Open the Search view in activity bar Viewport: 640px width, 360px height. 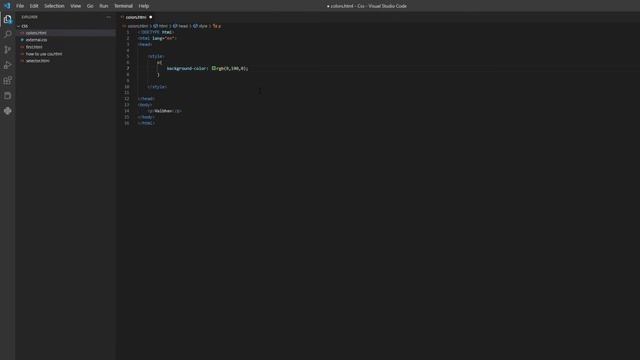pyautogui.click(x=8, y=34)
